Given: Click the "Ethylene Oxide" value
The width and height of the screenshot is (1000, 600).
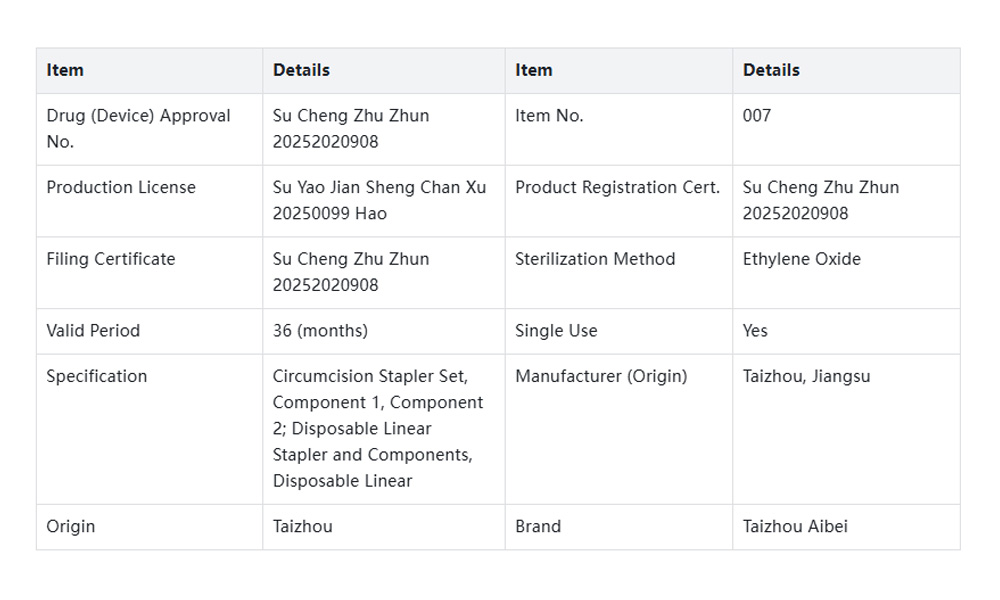Looking at the screenshot, I should point(801,260).
